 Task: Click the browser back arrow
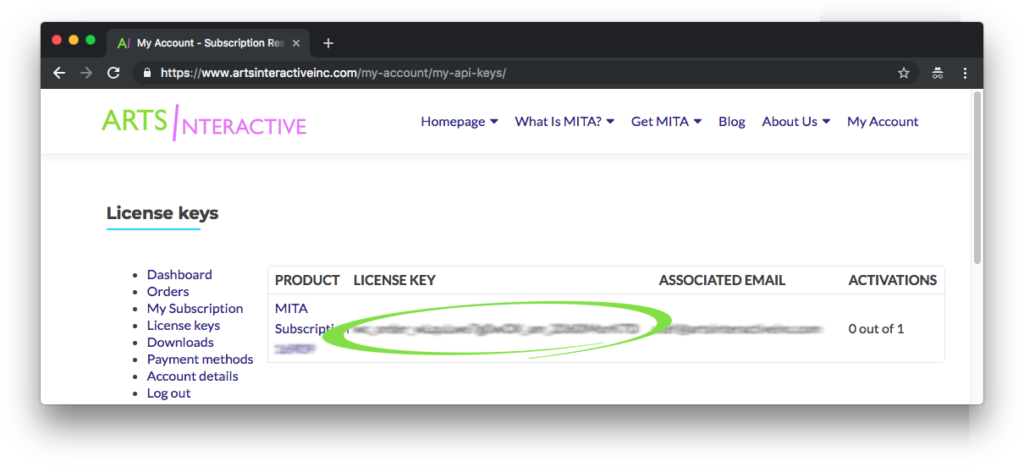tap(59, 73)
